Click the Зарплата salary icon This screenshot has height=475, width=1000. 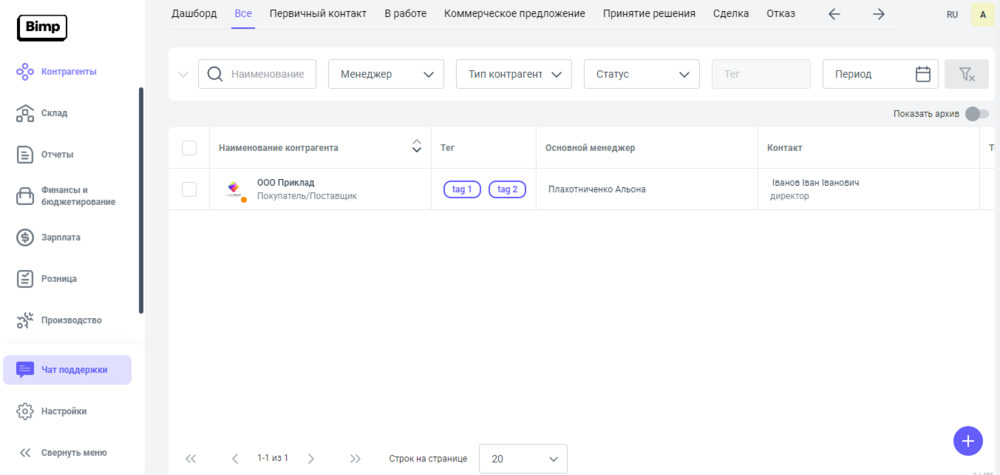click(26, 237)
